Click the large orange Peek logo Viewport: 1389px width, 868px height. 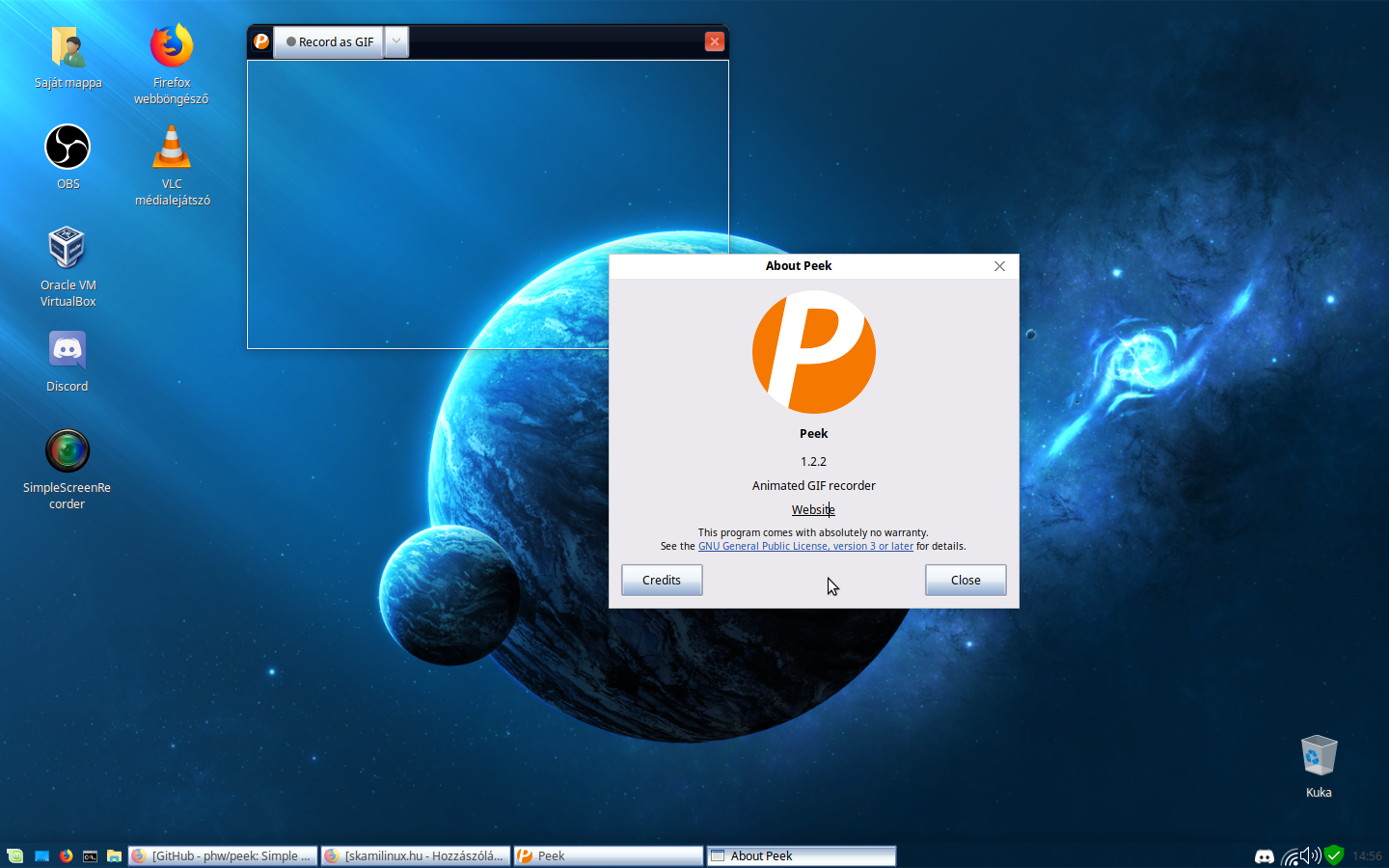tap(814, 352)
